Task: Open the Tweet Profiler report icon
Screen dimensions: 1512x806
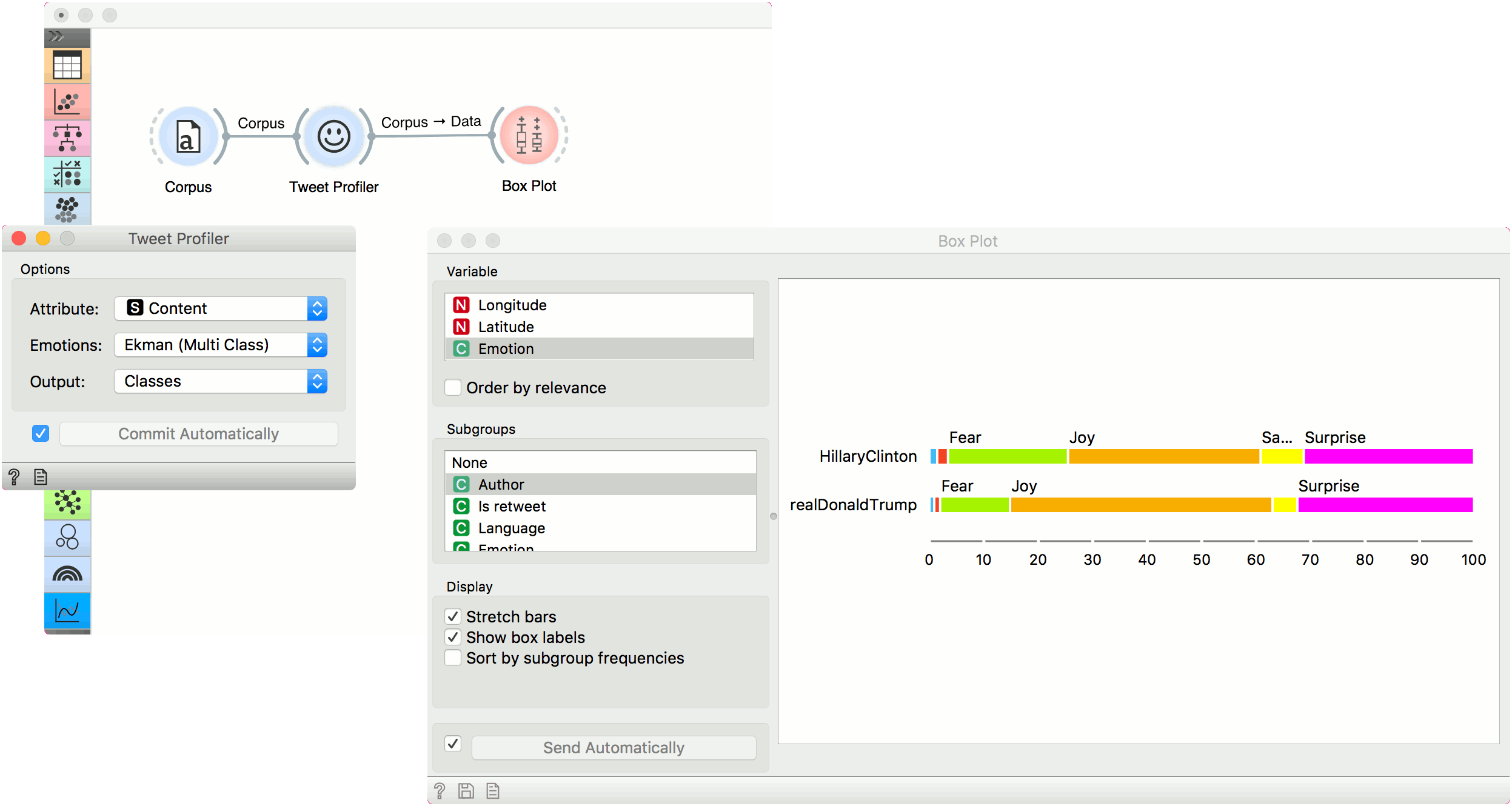Action: click(x=41, y=477)
